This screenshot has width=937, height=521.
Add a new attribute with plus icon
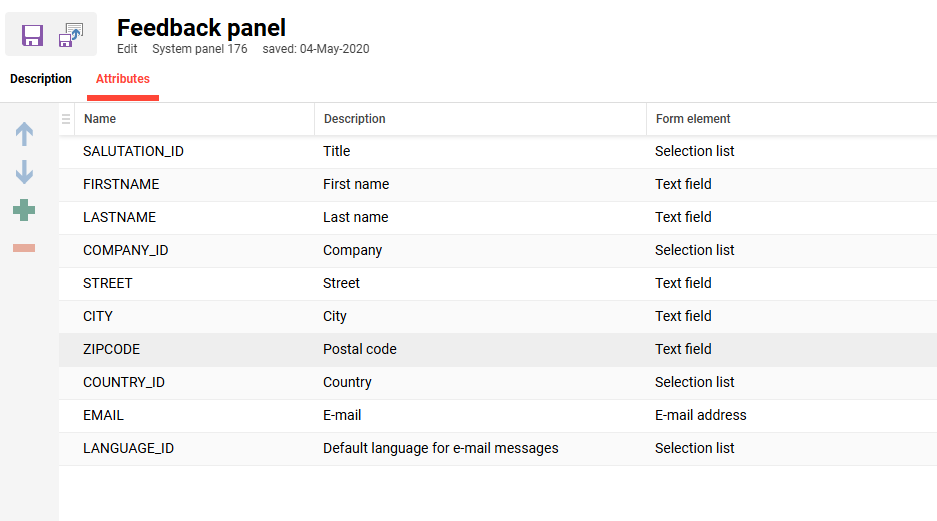pos(24,210)
